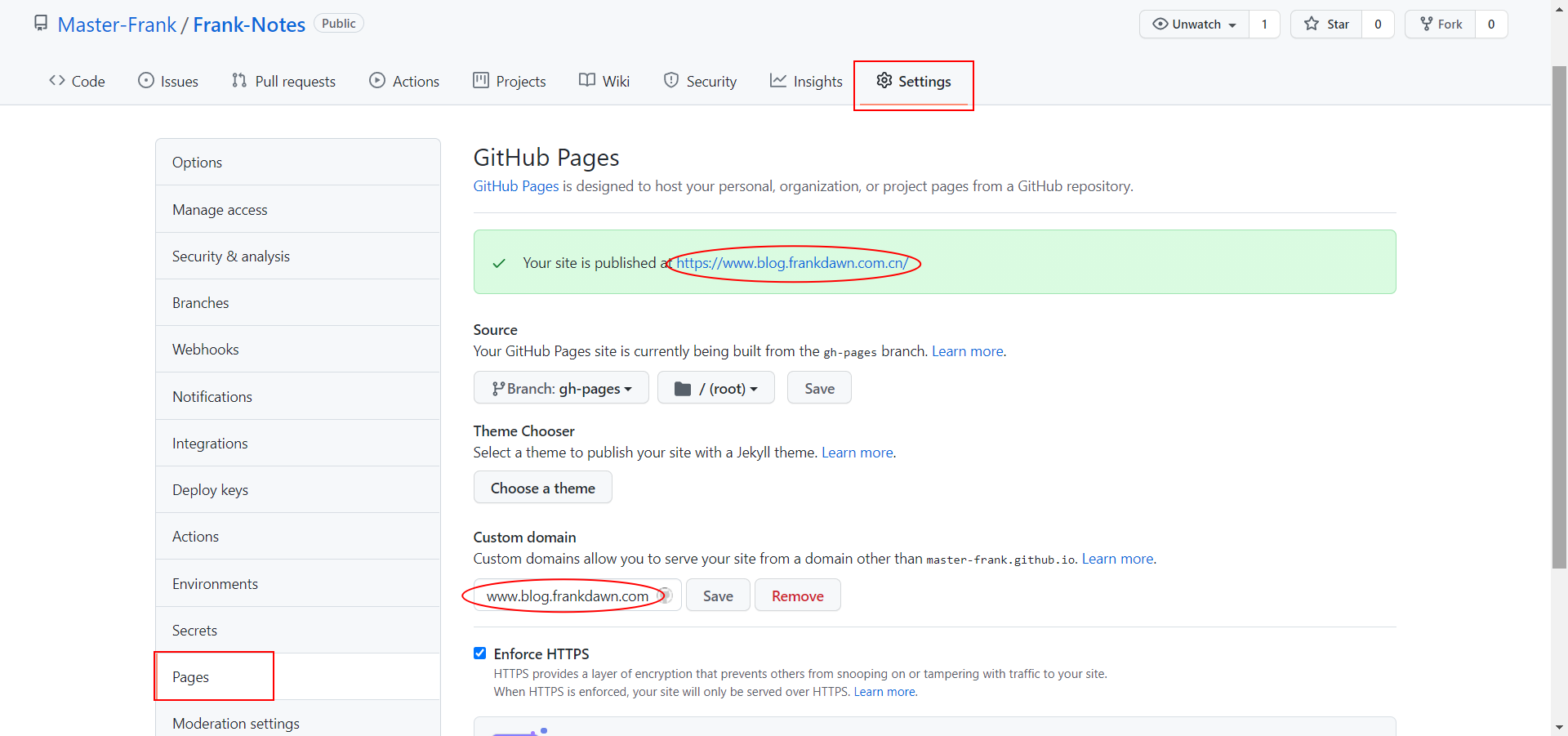Select Security & analysis in the sidebar
1568x736 pixels.
[298, 256]
